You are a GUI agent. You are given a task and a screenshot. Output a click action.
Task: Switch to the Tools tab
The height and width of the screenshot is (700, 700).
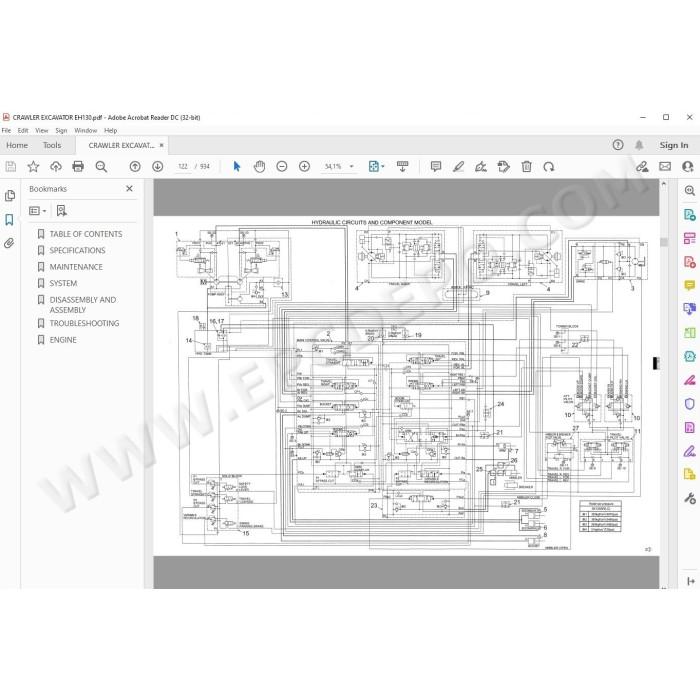pos(52,145)
